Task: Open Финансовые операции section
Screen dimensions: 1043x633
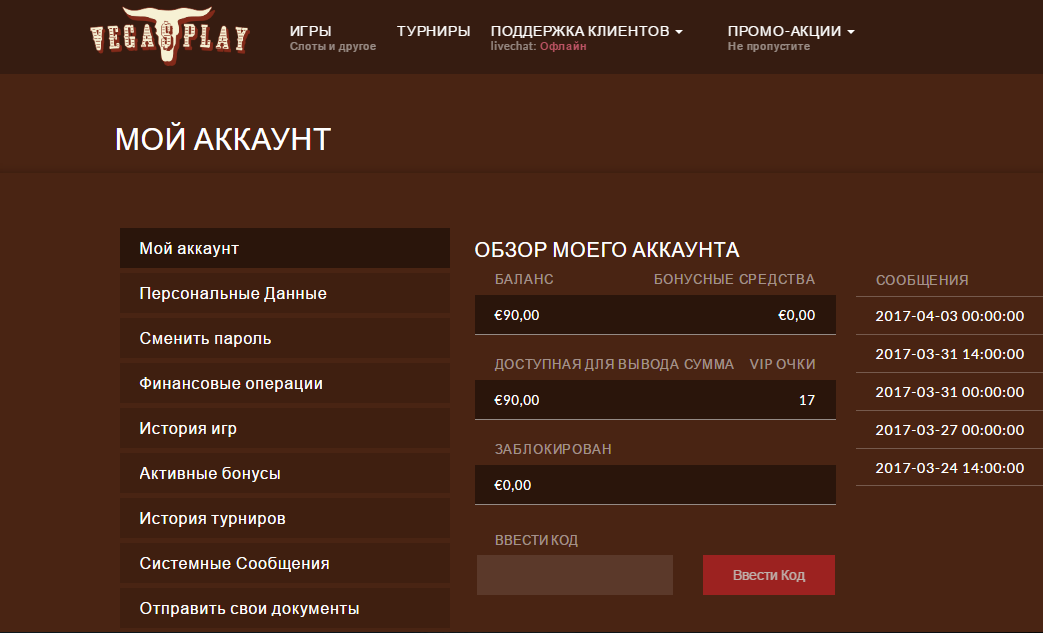Action: tap(285, 384)
